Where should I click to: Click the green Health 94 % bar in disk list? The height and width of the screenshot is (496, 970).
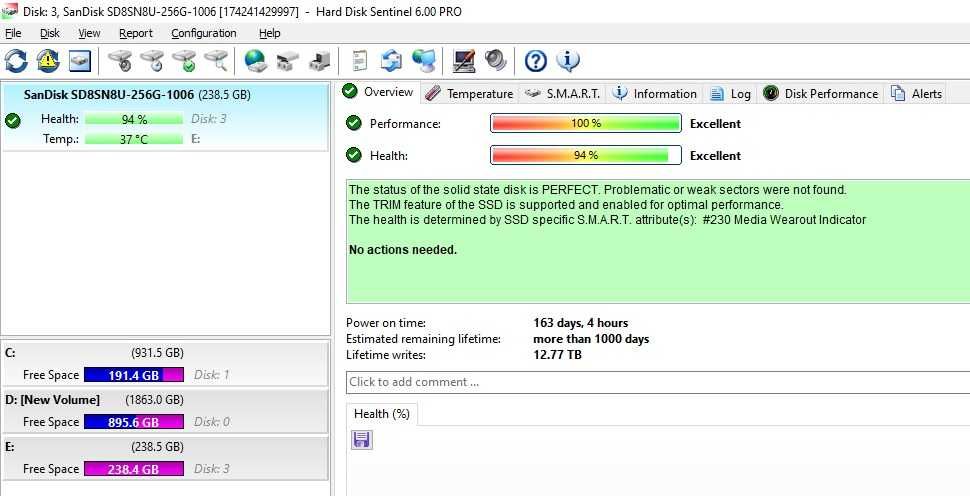coord(134,119)
